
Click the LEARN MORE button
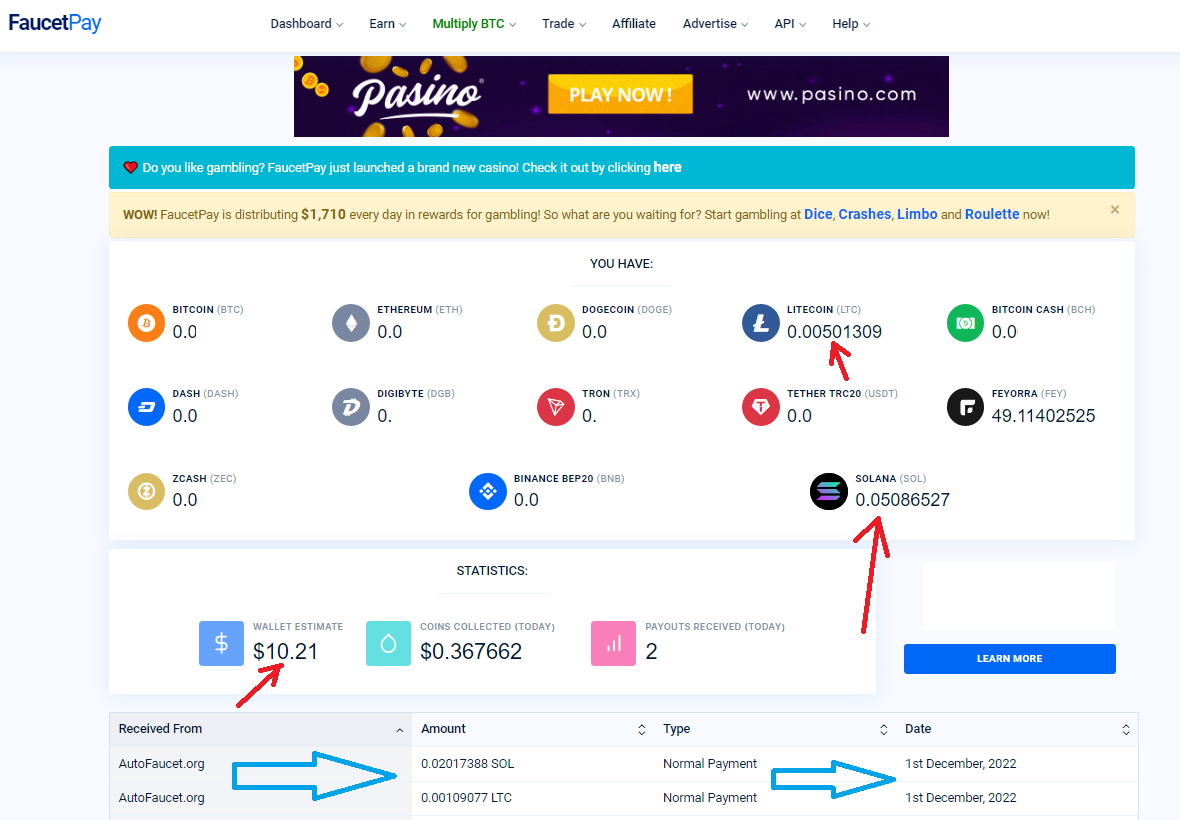(x=1009, y=658)
